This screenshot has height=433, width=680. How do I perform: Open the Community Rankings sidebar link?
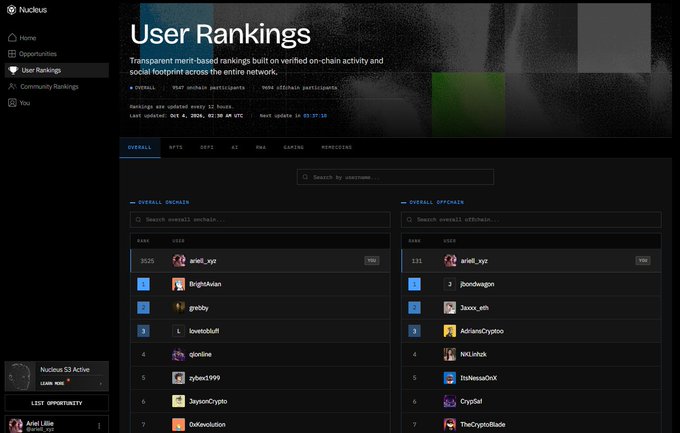pyautogui.click(x=49, y=87)
